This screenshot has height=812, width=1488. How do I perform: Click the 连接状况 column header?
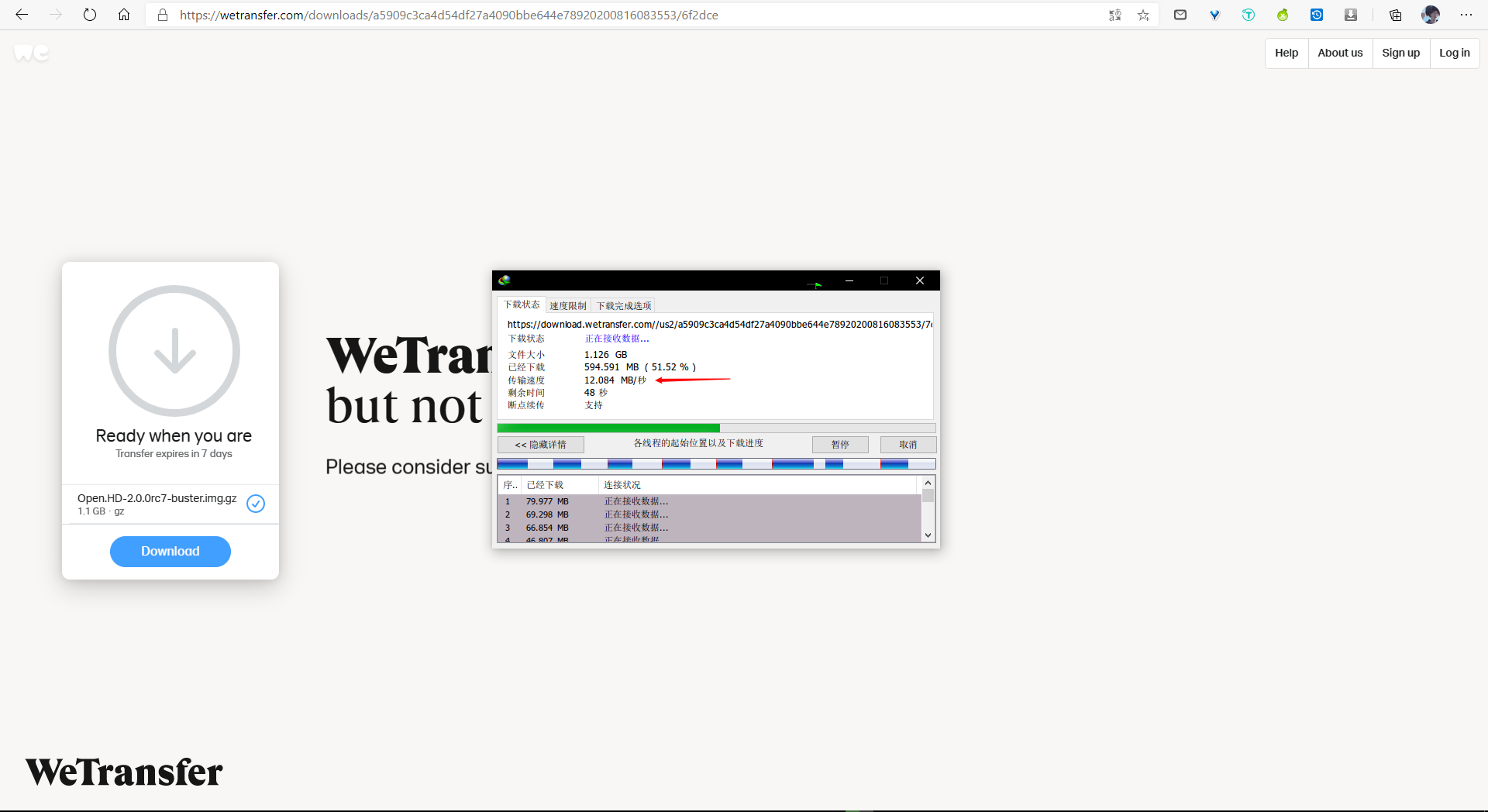(758, 485)
